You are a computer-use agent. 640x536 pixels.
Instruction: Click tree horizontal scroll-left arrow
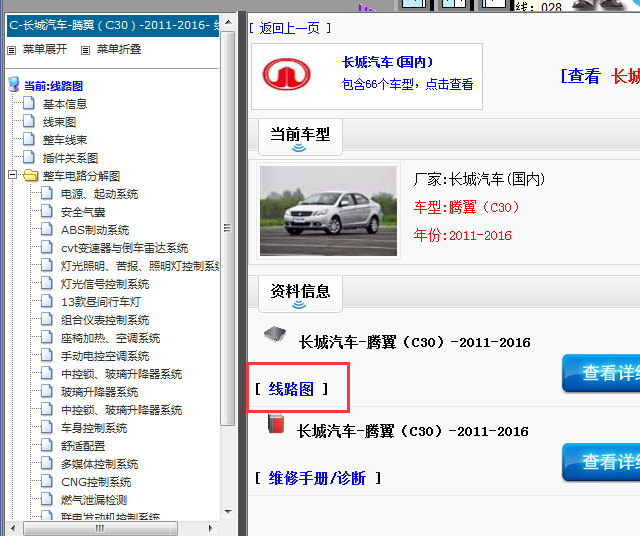coord(13,528)
